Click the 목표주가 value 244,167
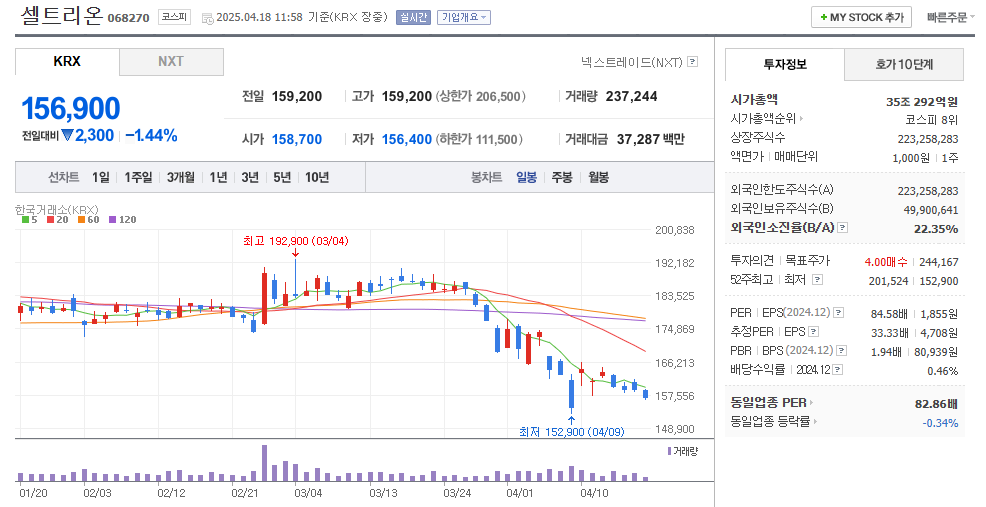Image resolution: width=986 pixels, height=507 pixels. (x=939, y=262)
